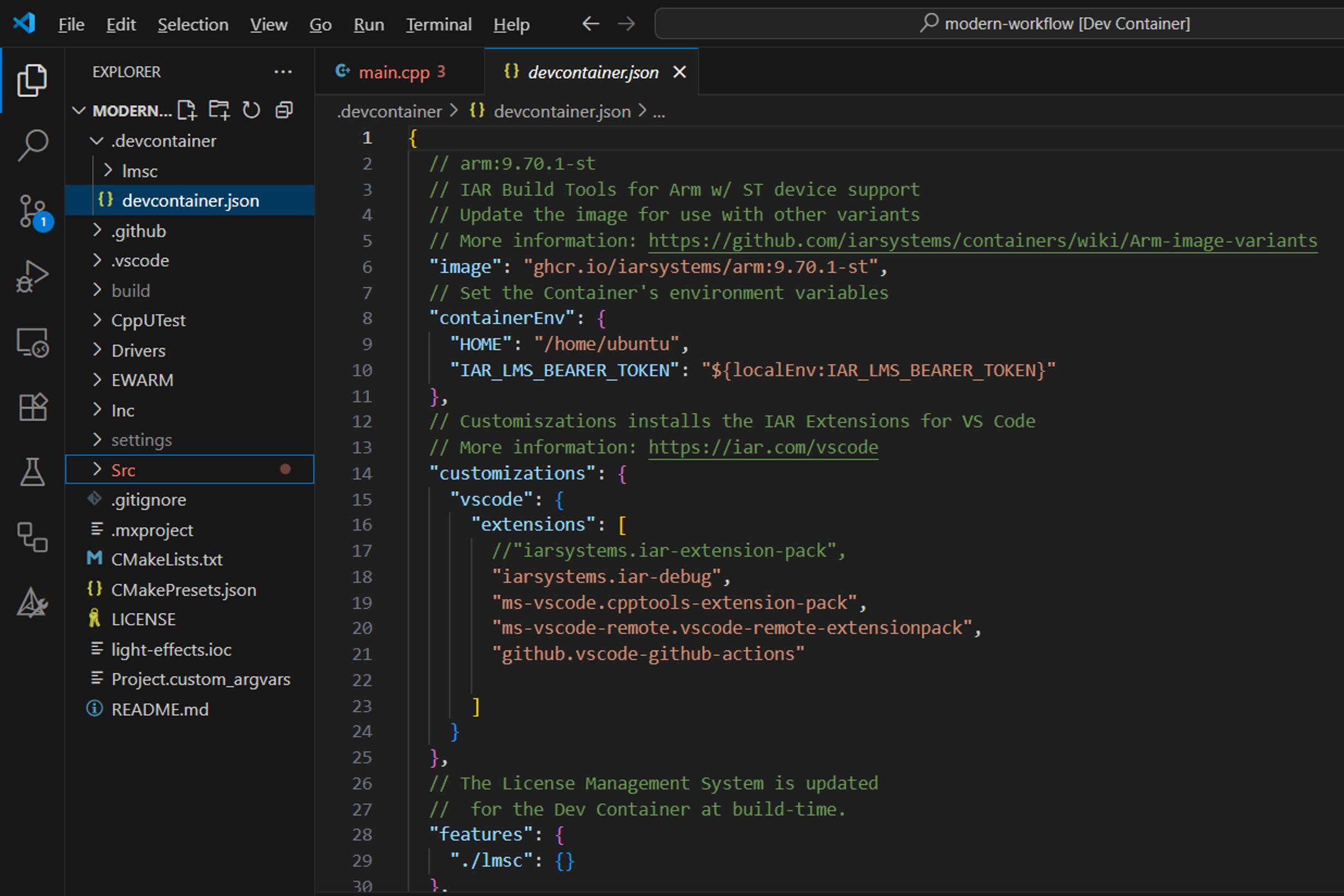Image resolution: width=1344 pixels, height=896 pixels.
Task: Open the Edit menu
Action: point(121,24)
